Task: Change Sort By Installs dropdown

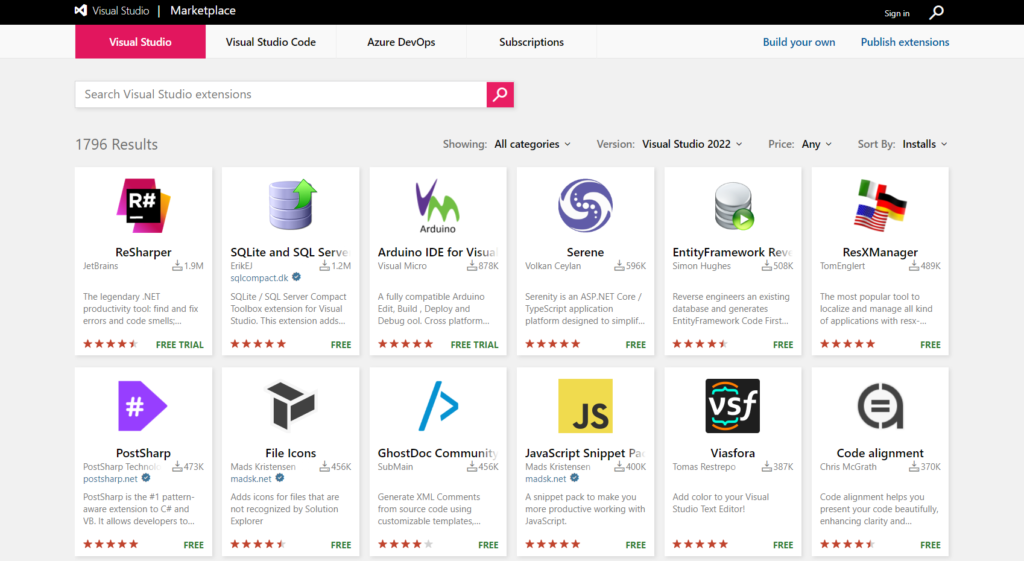Action: coord(924,144)
